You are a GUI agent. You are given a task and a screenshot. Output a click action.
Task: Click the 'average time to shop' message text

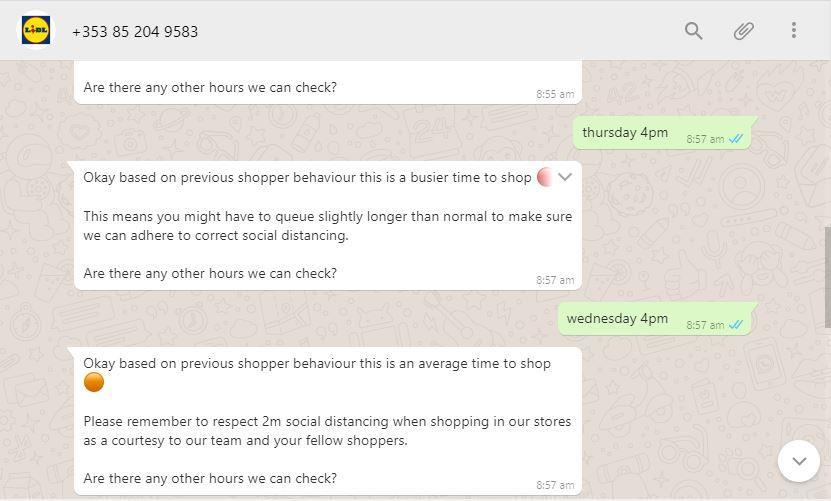pyautogui.click(x=317, y=364)
